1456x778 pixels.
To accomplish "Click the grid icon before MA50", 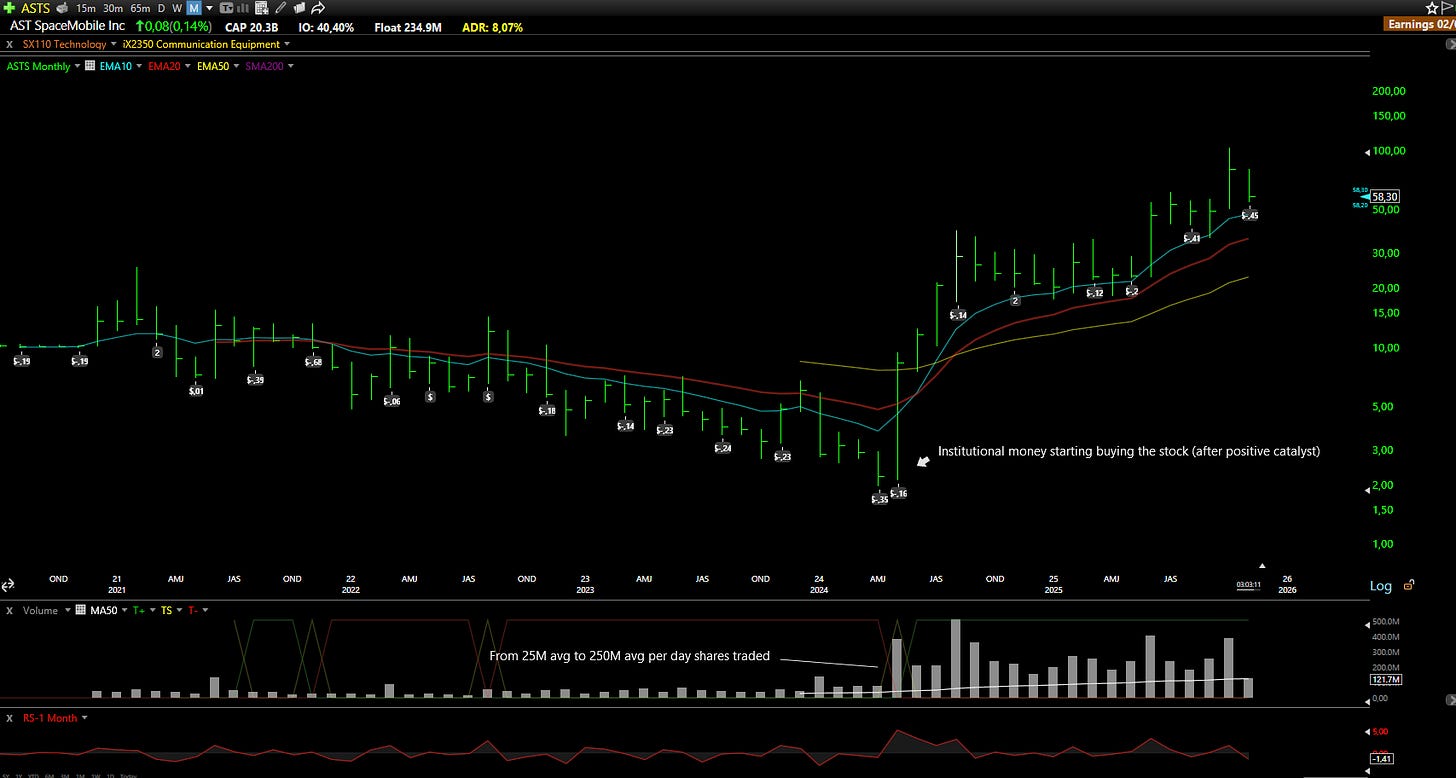I will pos(80,610).
